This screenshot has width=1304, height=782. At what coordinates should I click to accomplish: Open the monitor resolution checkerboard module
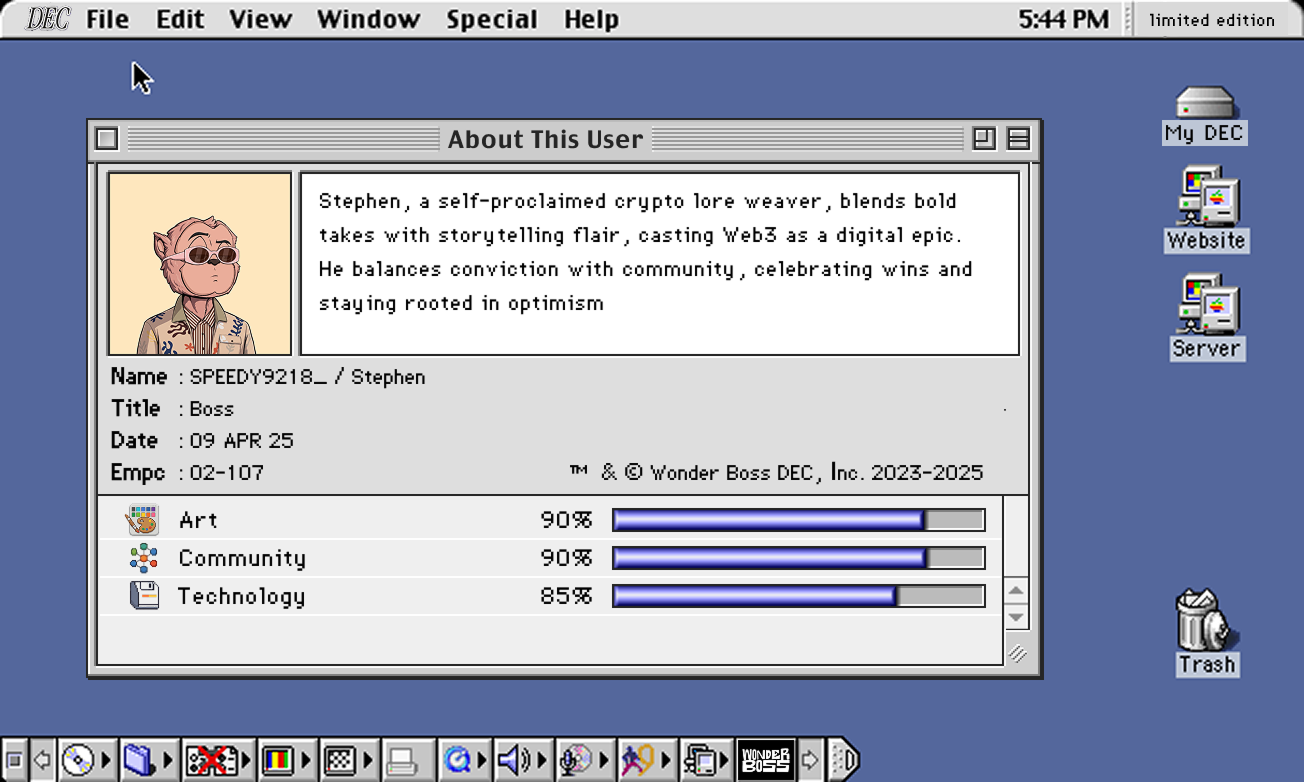349,761
